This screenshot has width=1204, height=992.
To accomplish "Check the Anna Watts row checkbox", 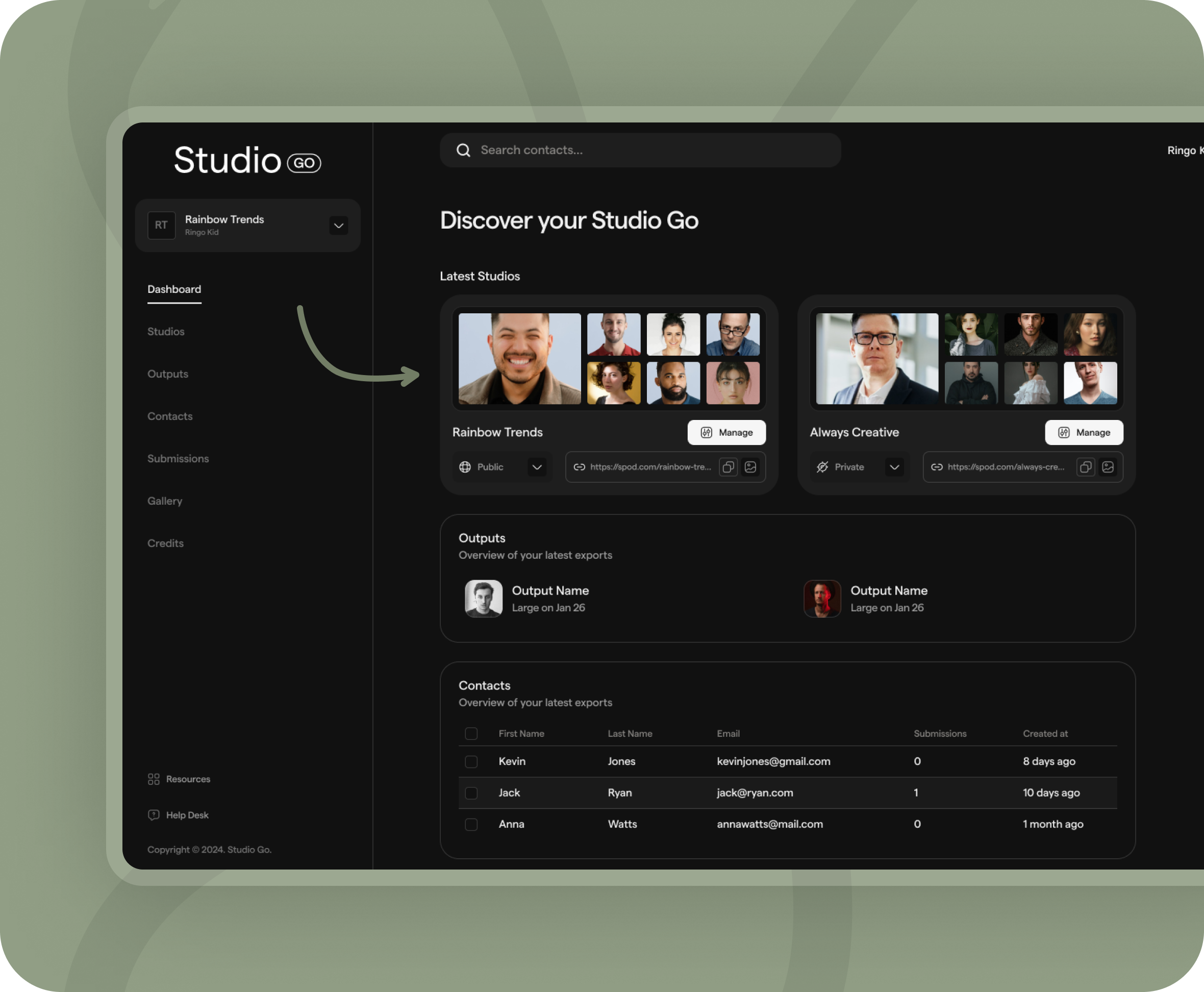I will (471, 824).
